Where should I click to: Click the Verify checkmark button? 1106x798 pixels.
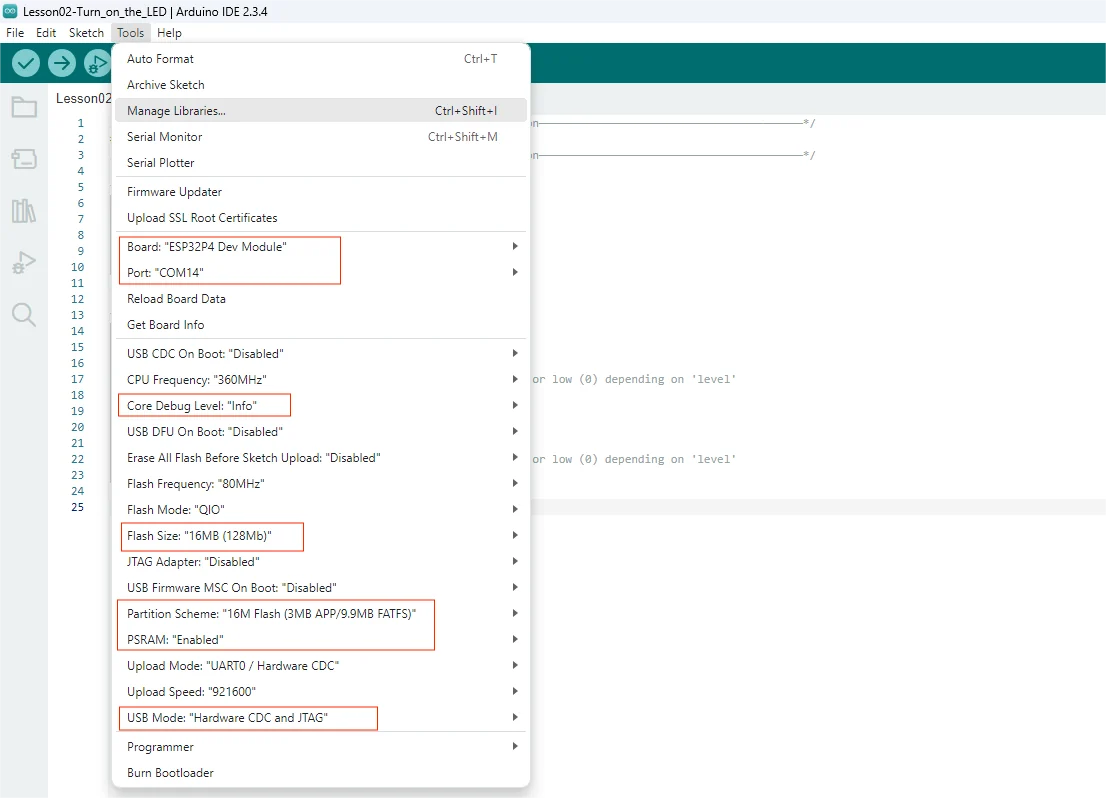pos(26,64)
